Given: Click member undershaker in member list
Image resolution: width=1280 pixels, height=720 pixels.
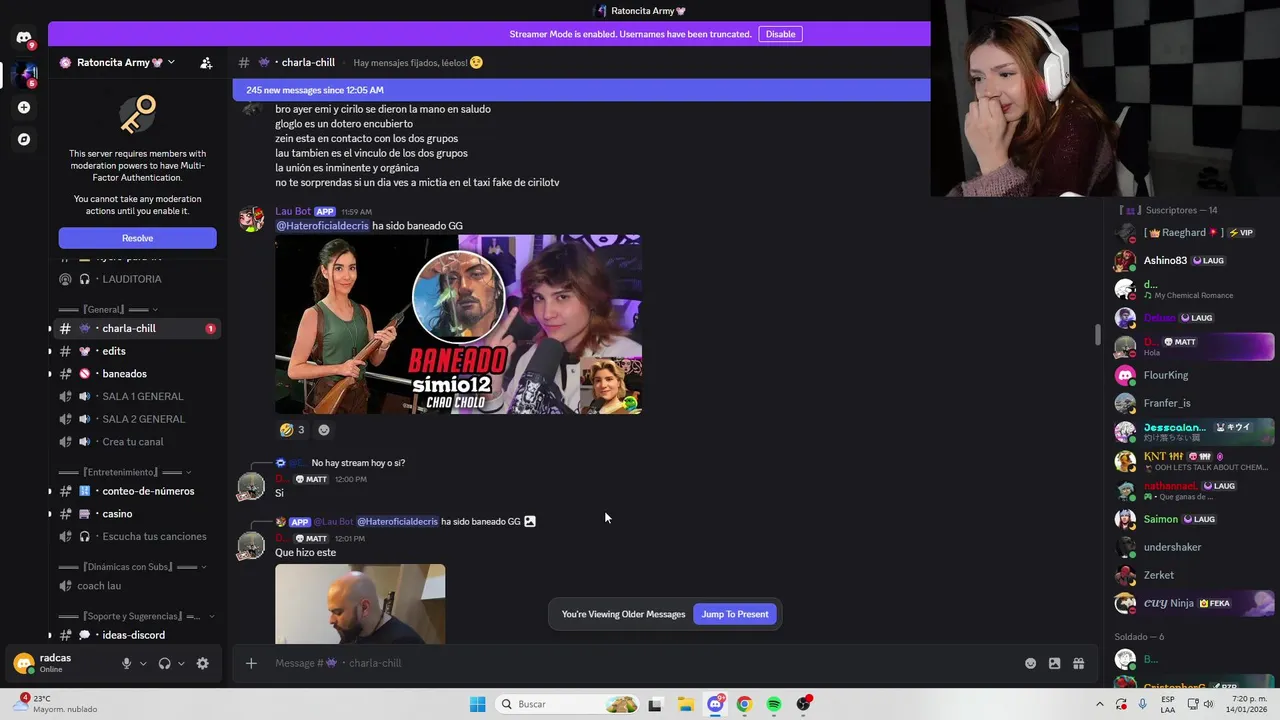Looking at the screenshot, I should 1193,547.
